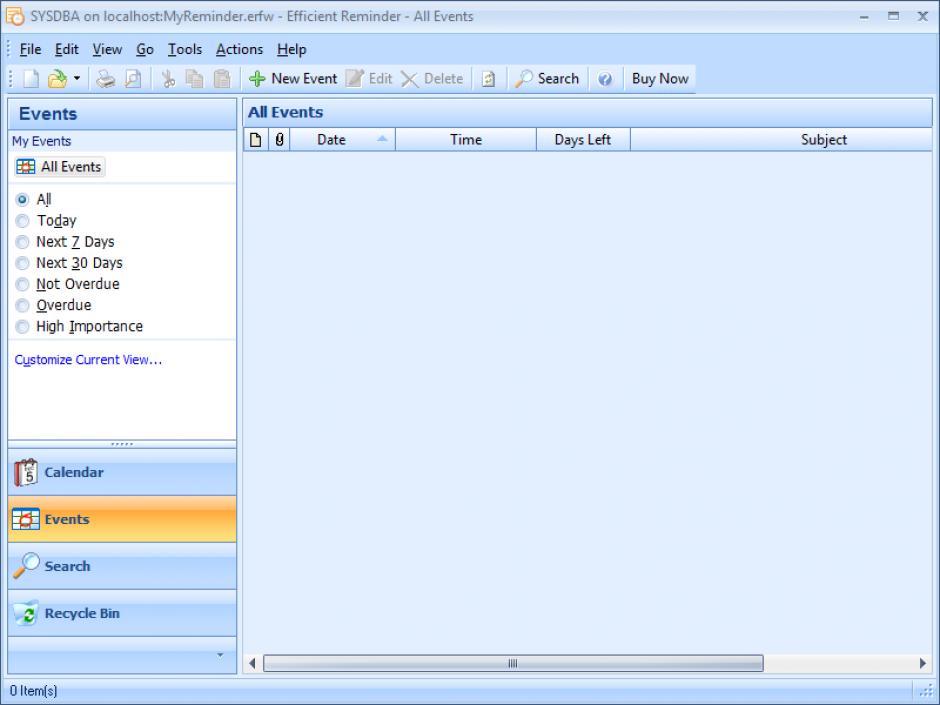
Task: Open the Actions menu
Action: point(239,49)
